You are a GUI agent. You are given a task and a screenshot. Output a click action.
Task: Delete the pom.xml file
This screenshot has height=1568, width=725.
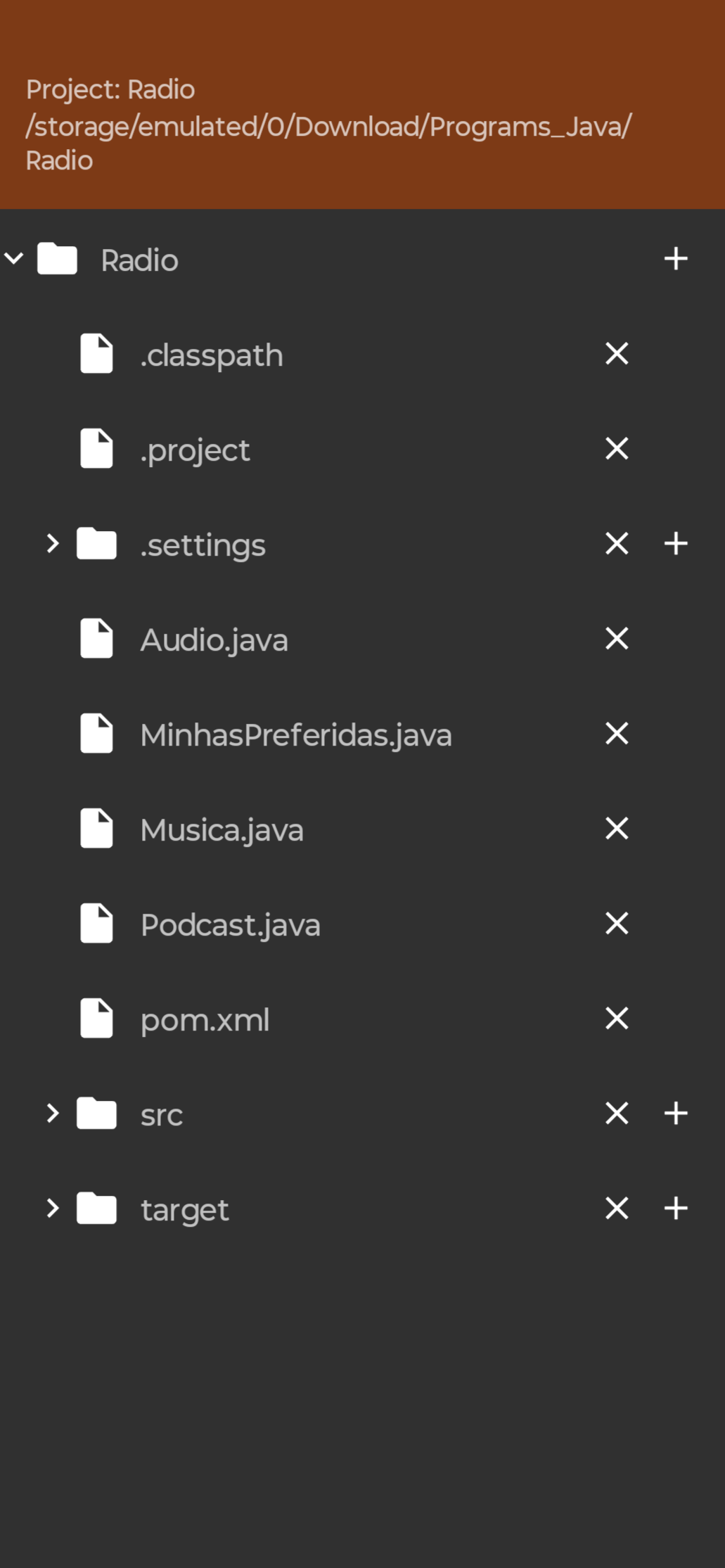pyautogui.click(x=617, y=1019)
